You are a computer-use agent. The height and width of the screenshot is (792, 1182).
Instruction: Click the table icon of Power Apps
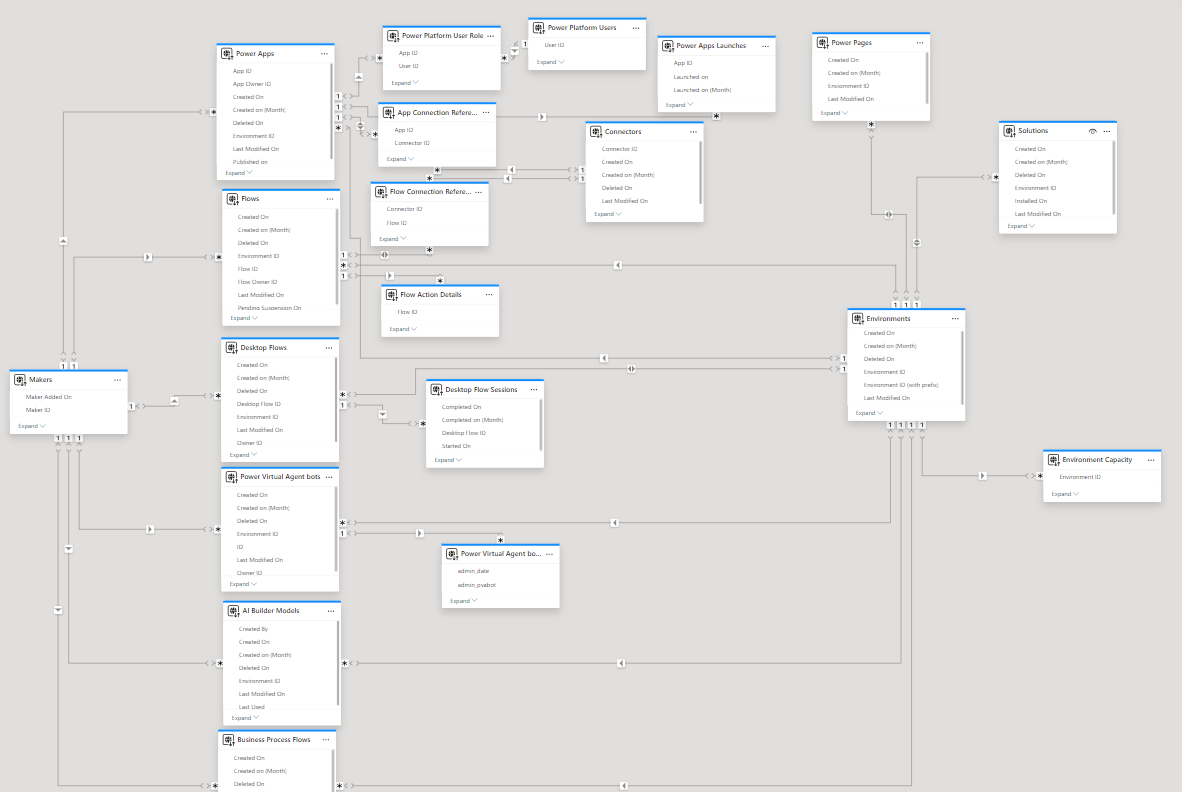(227, 54)
